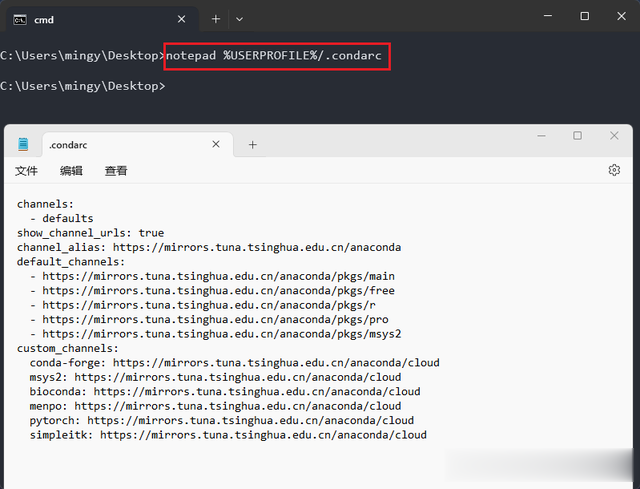Viewport: 640px width, 489px height.
Task: Click the 'channels:' line
Action: [x=45, y=204]
